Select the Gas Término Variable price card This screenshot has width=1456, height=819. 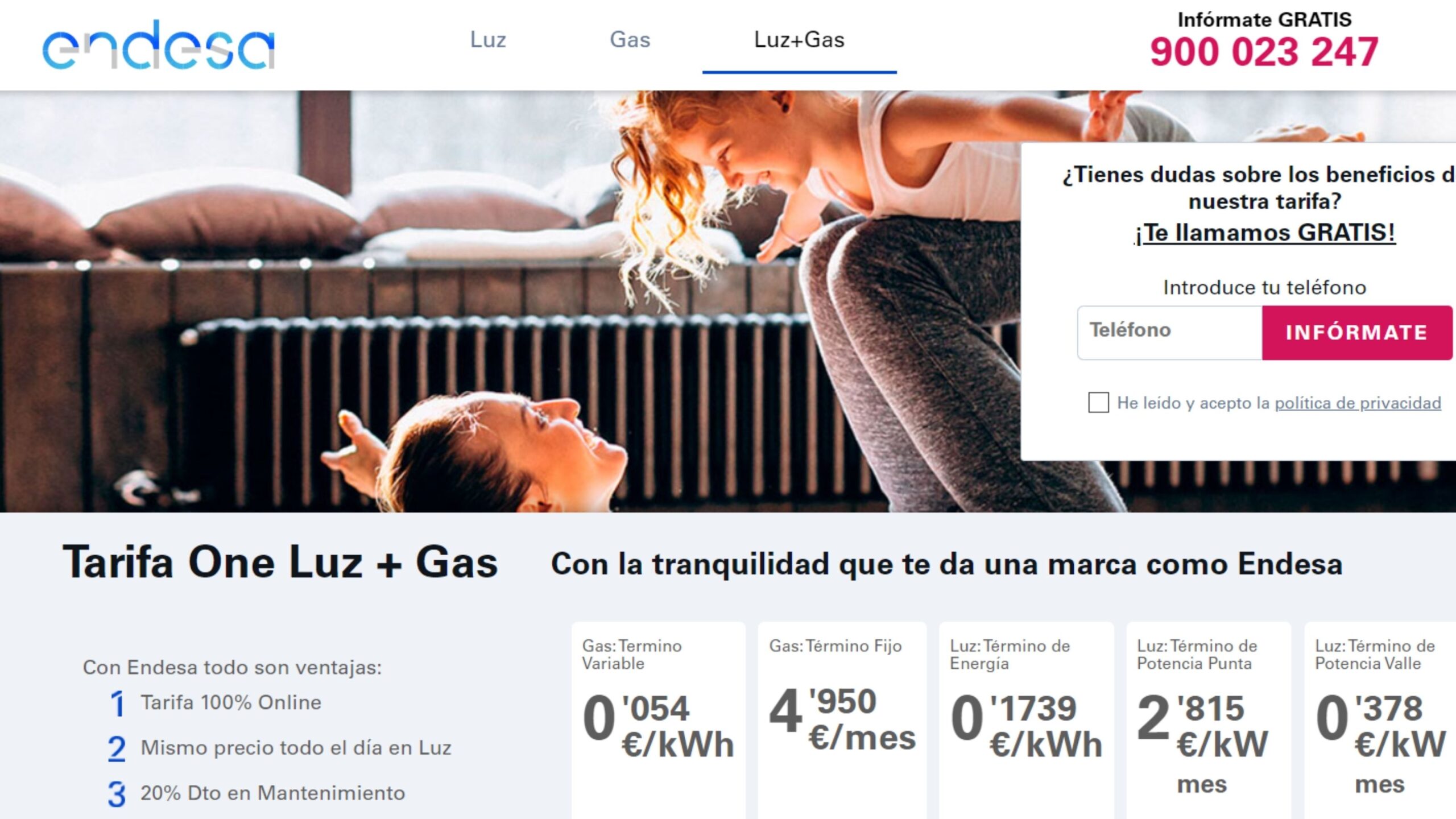tap(658, 720)
